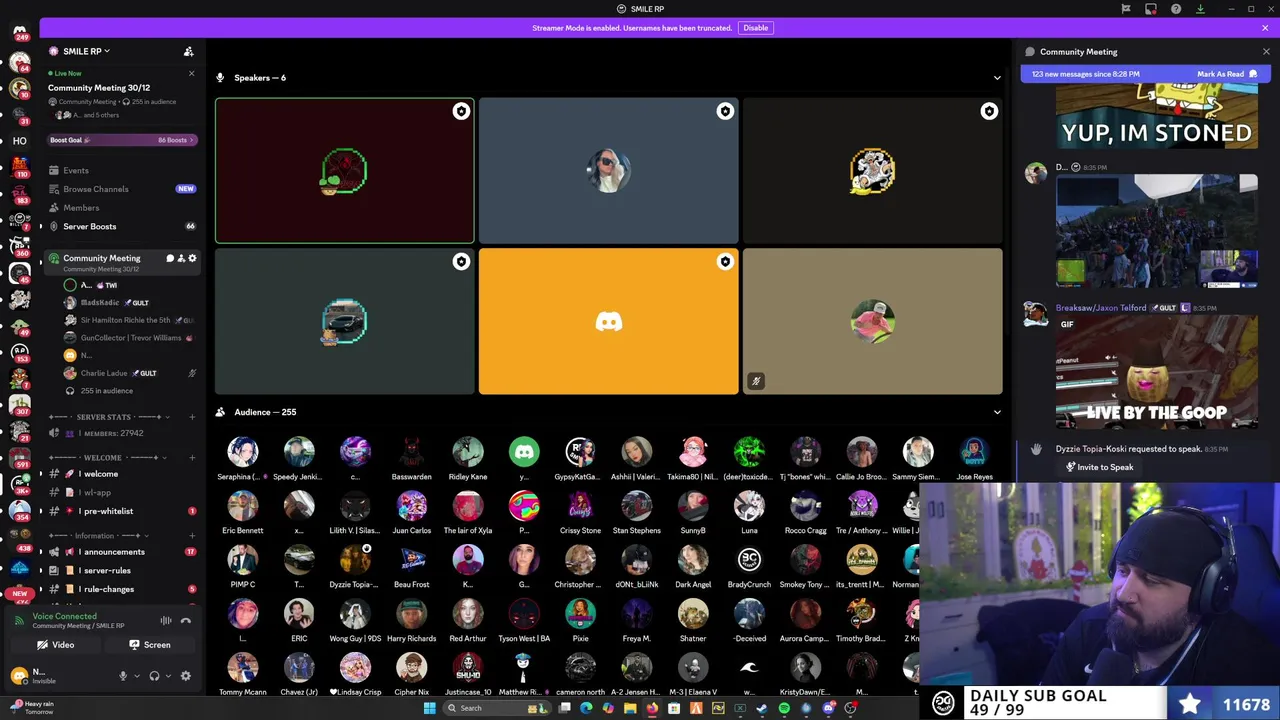
Task: Open the Members list
Action: 81,208
